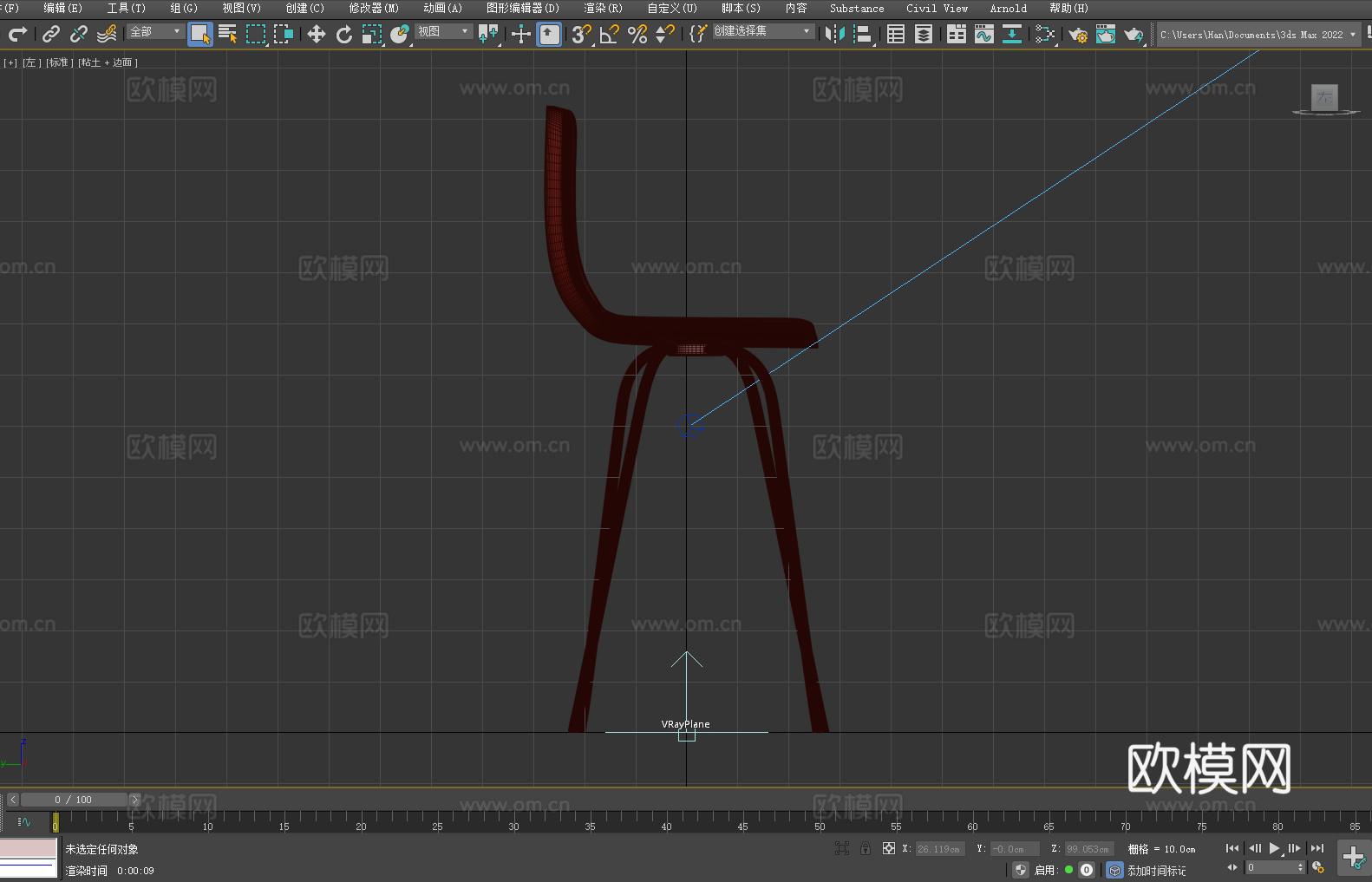The height and width of the screenshot is (882, 1372).
Task: Click viewport [粘土 + 边面] shading label
Action: pos(108,62)
